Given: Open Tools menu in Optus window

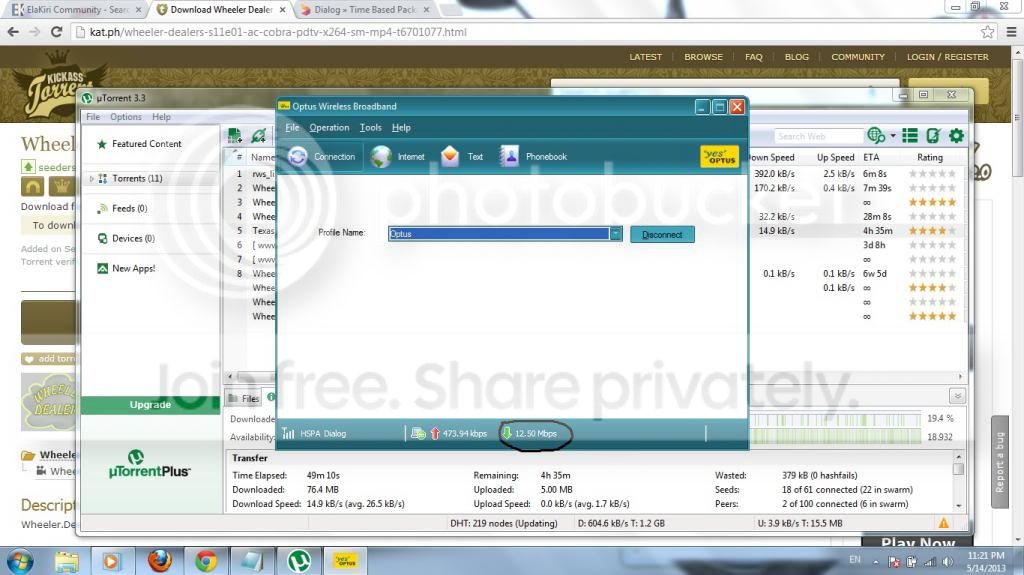Looking at the screenshot, I should 370,127.
